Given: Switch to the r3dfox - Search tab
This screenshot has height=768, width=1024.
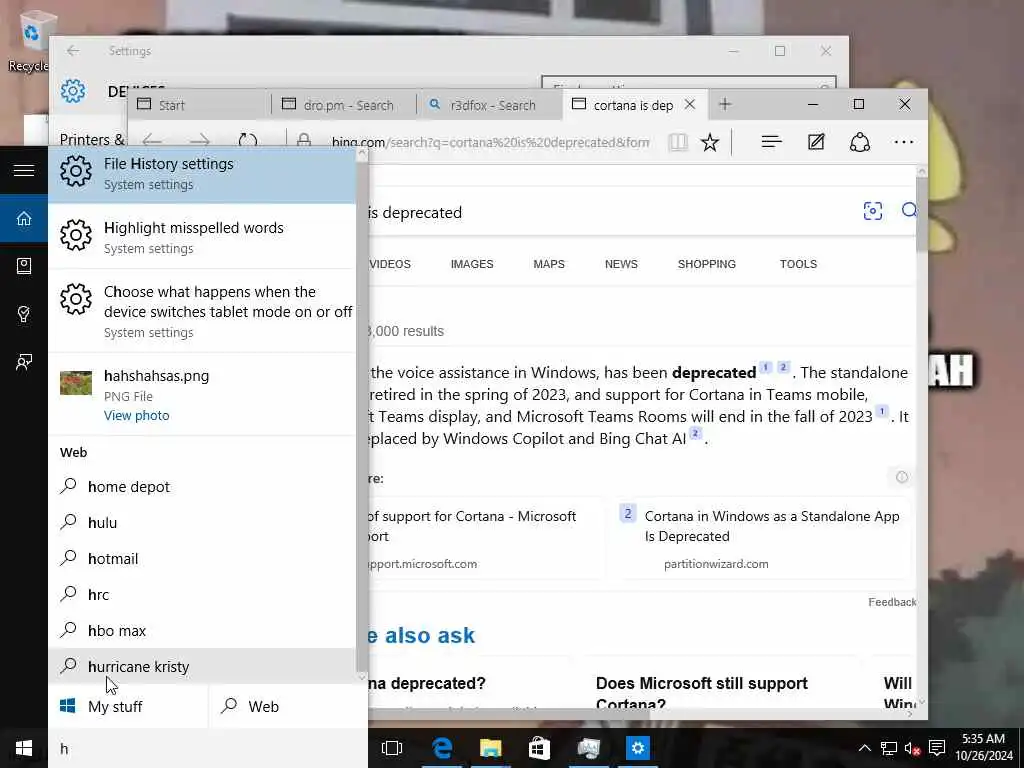Looking at the screenshot, I should coord(488,105).
